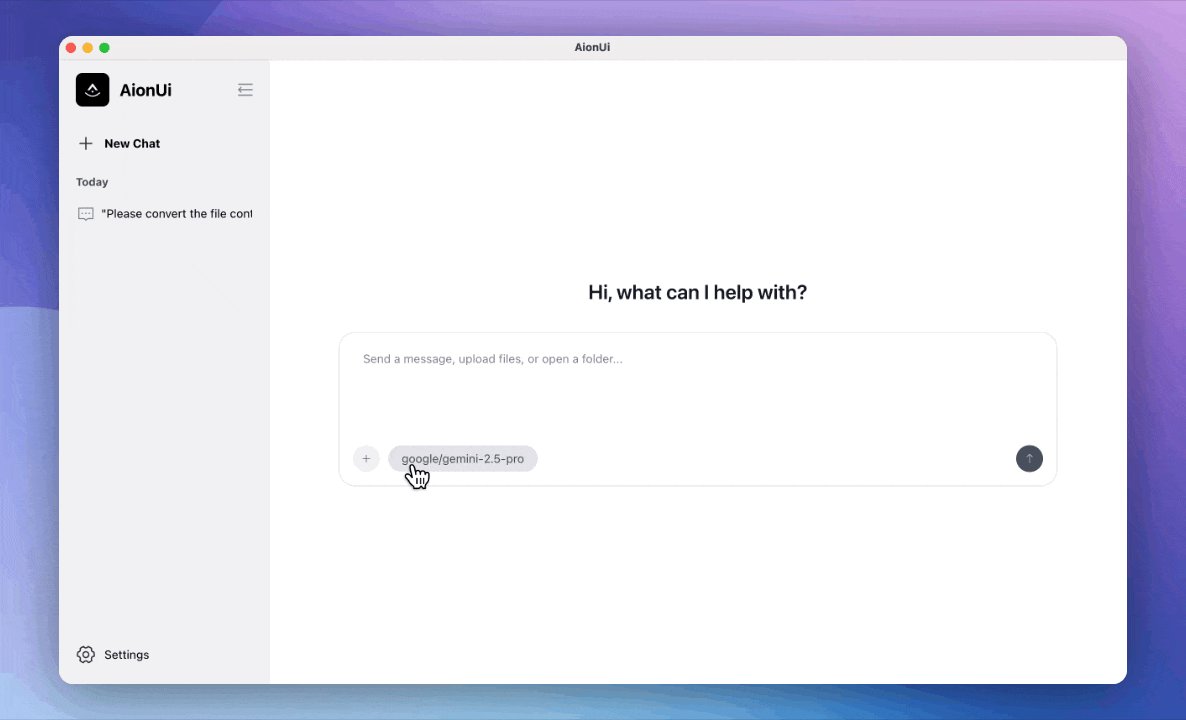The height and width of the screenshot is (720, 1186).
Task: Click the plus icon beside New Chat
Action: click(86, 144)
